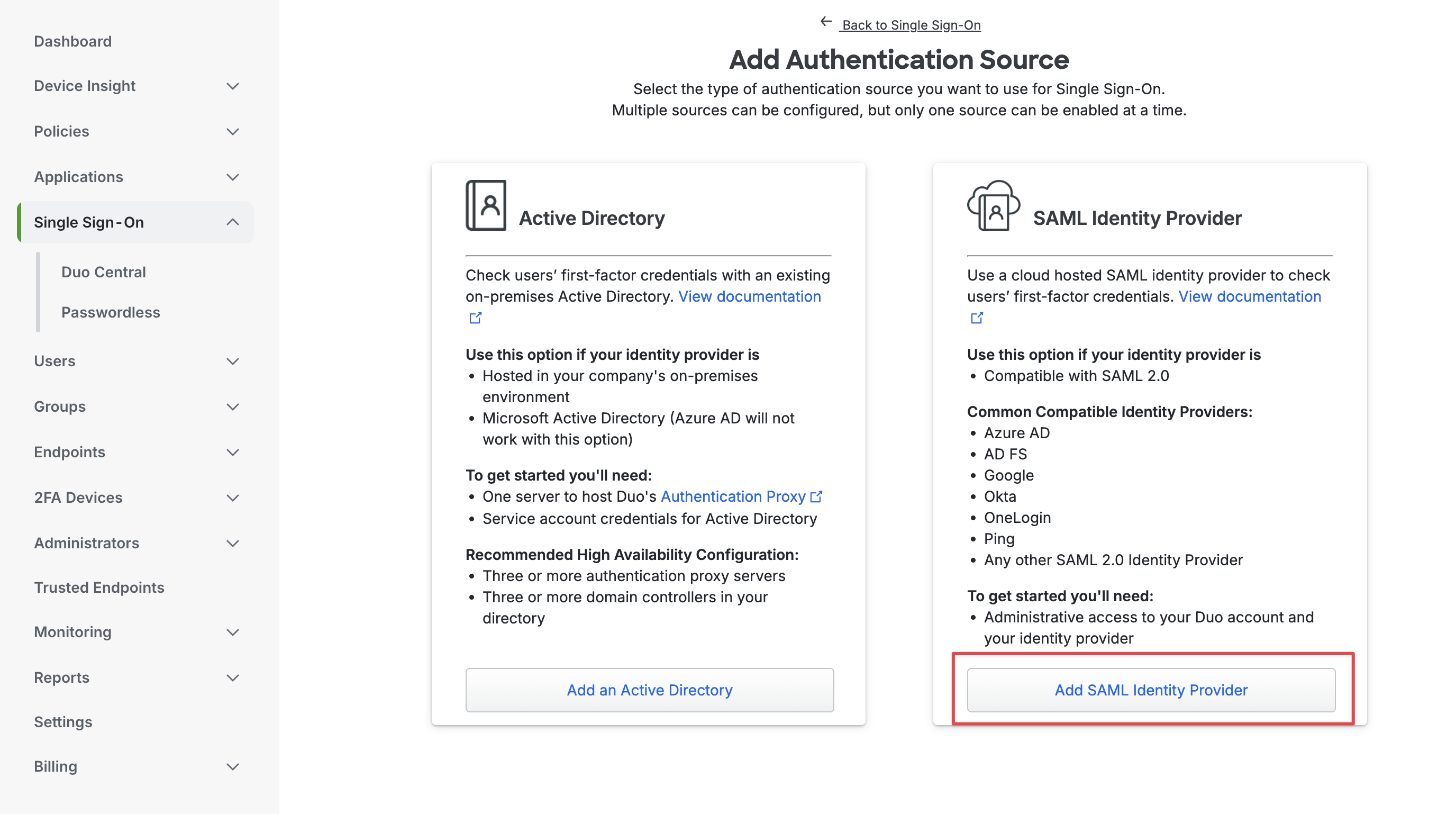Open the Authentication Proxy link
Screen dimensions: 1456x814
point(733,497)
